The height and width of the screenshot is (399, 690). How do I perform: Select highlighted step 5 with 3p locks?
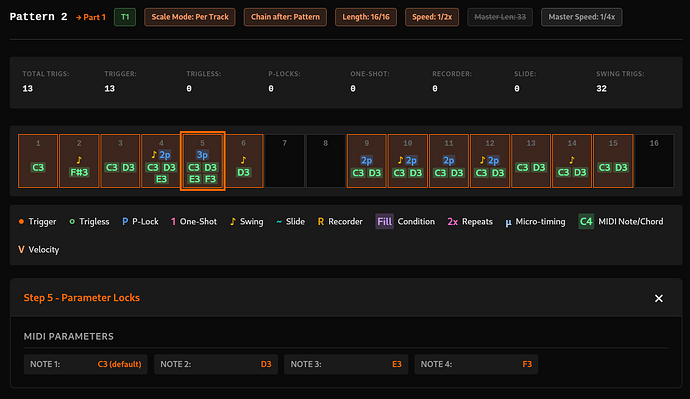[202, 161]
